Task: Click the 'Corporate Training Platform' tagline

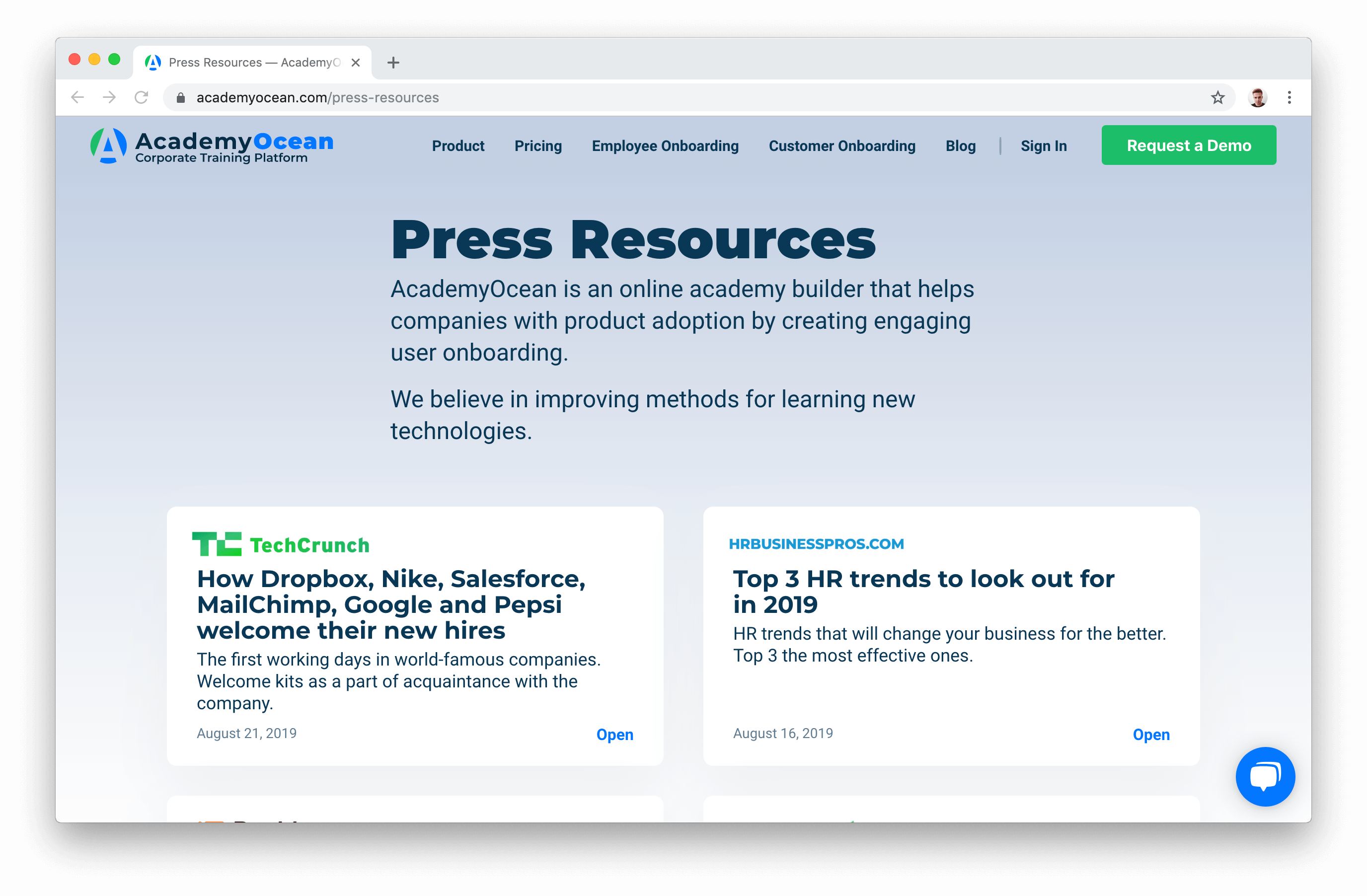Action: pos(221,158)
